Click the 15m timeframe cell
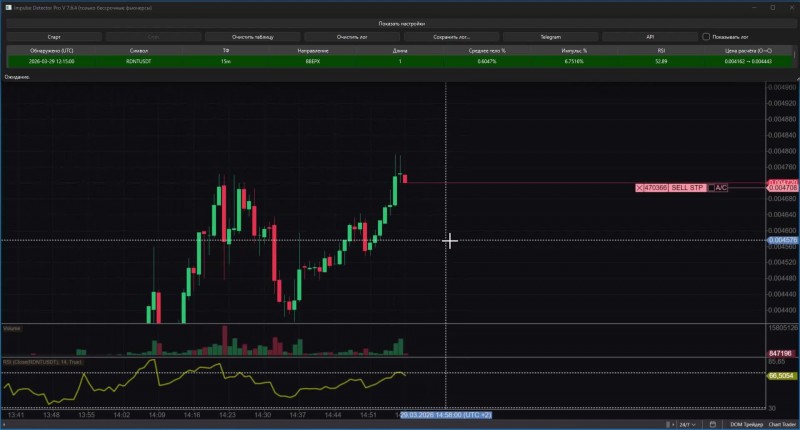This screenshot has width=800, height=430. point(226,61)
